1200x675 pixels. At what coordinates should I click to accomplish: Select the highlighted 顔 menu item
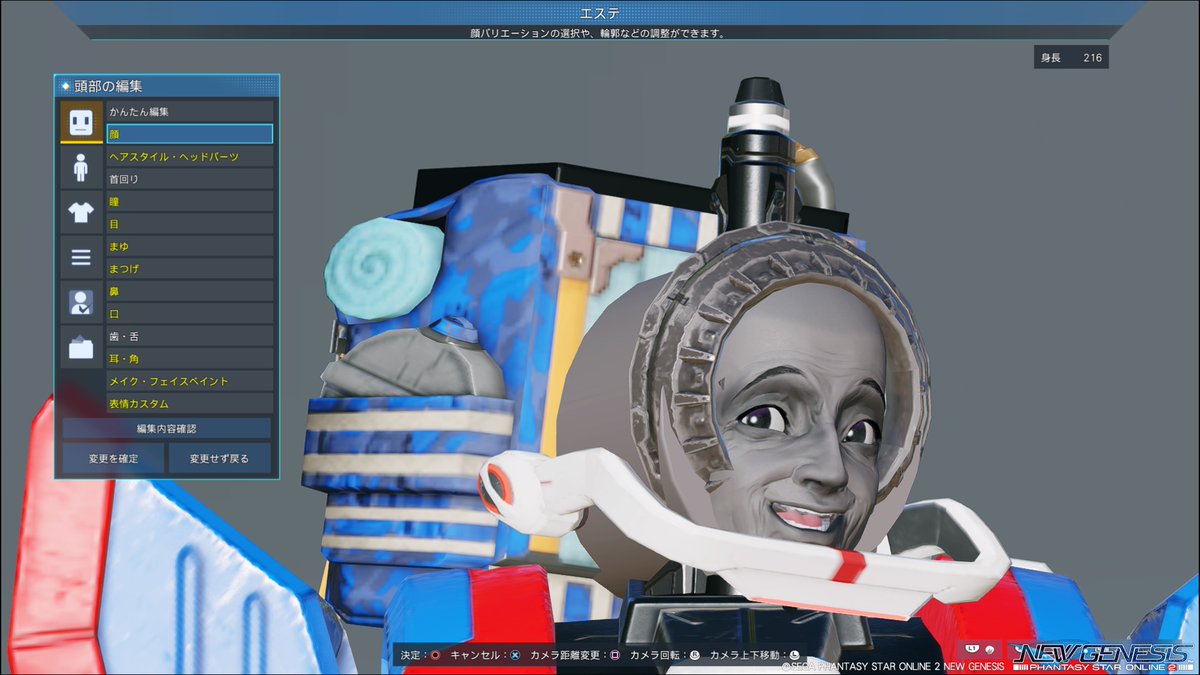(x=189, y=134)
